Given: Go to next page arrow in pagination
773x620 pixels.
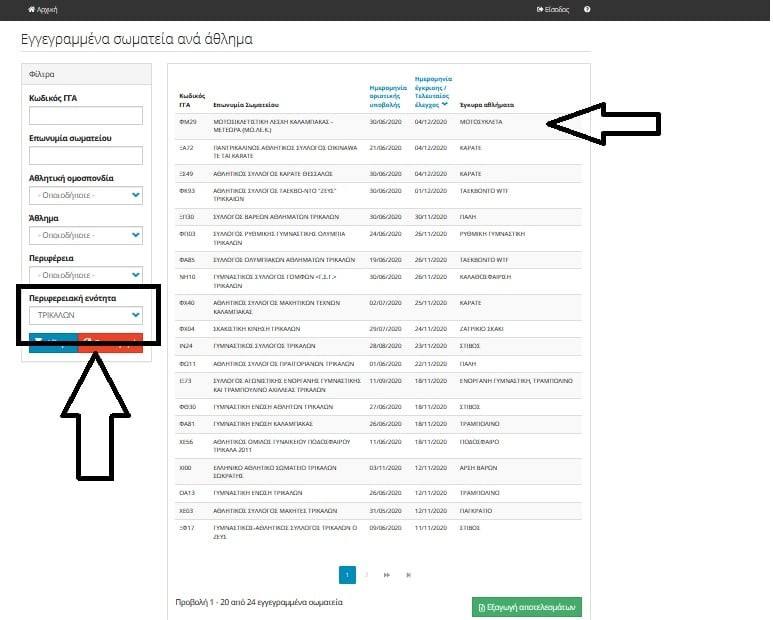Looking at the screenshot, I should point(387,575).
